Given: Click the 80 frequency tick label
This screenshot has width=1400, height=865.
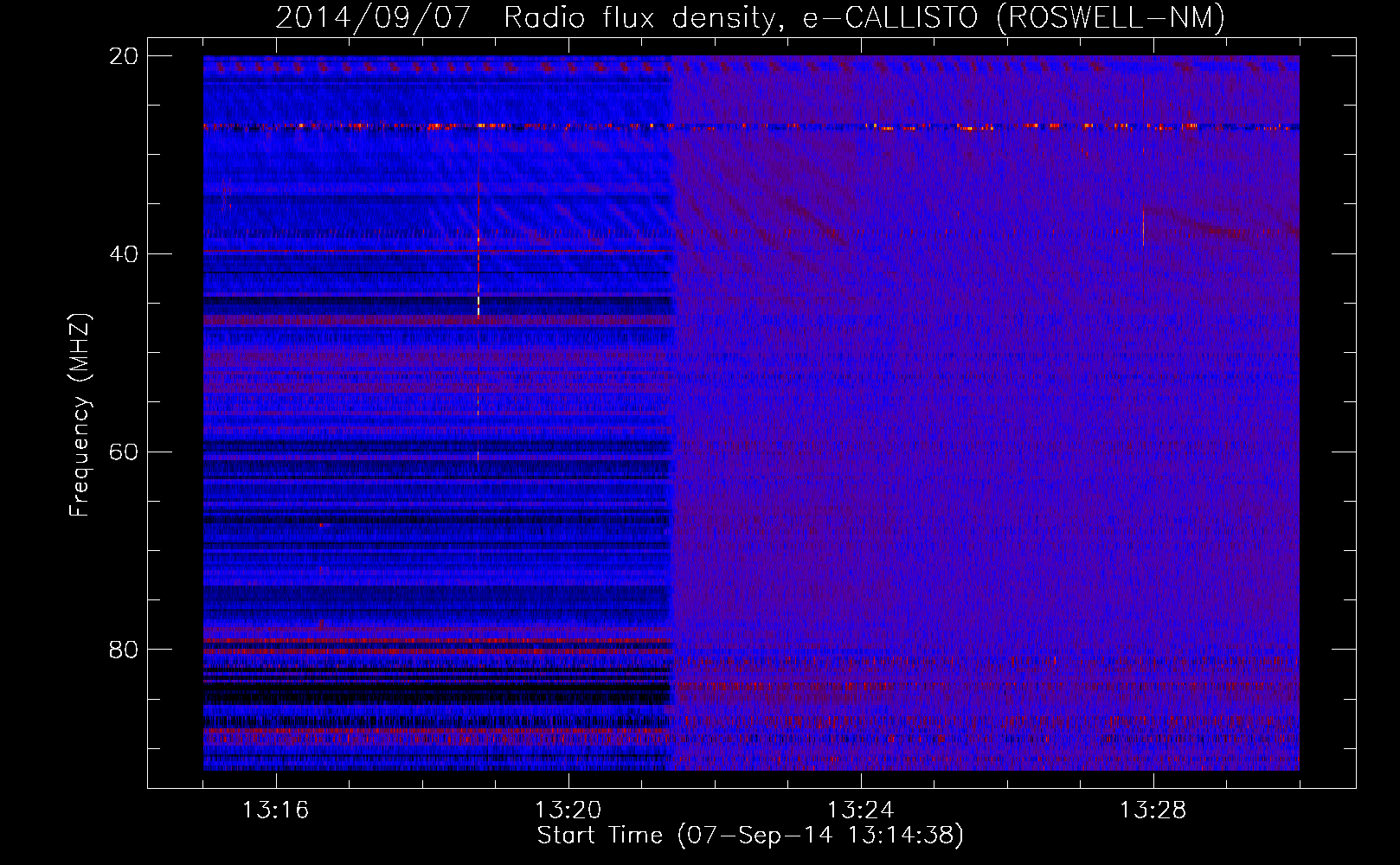Looking at the screenshot, I should pyautogui.click(x=124, y=650).
